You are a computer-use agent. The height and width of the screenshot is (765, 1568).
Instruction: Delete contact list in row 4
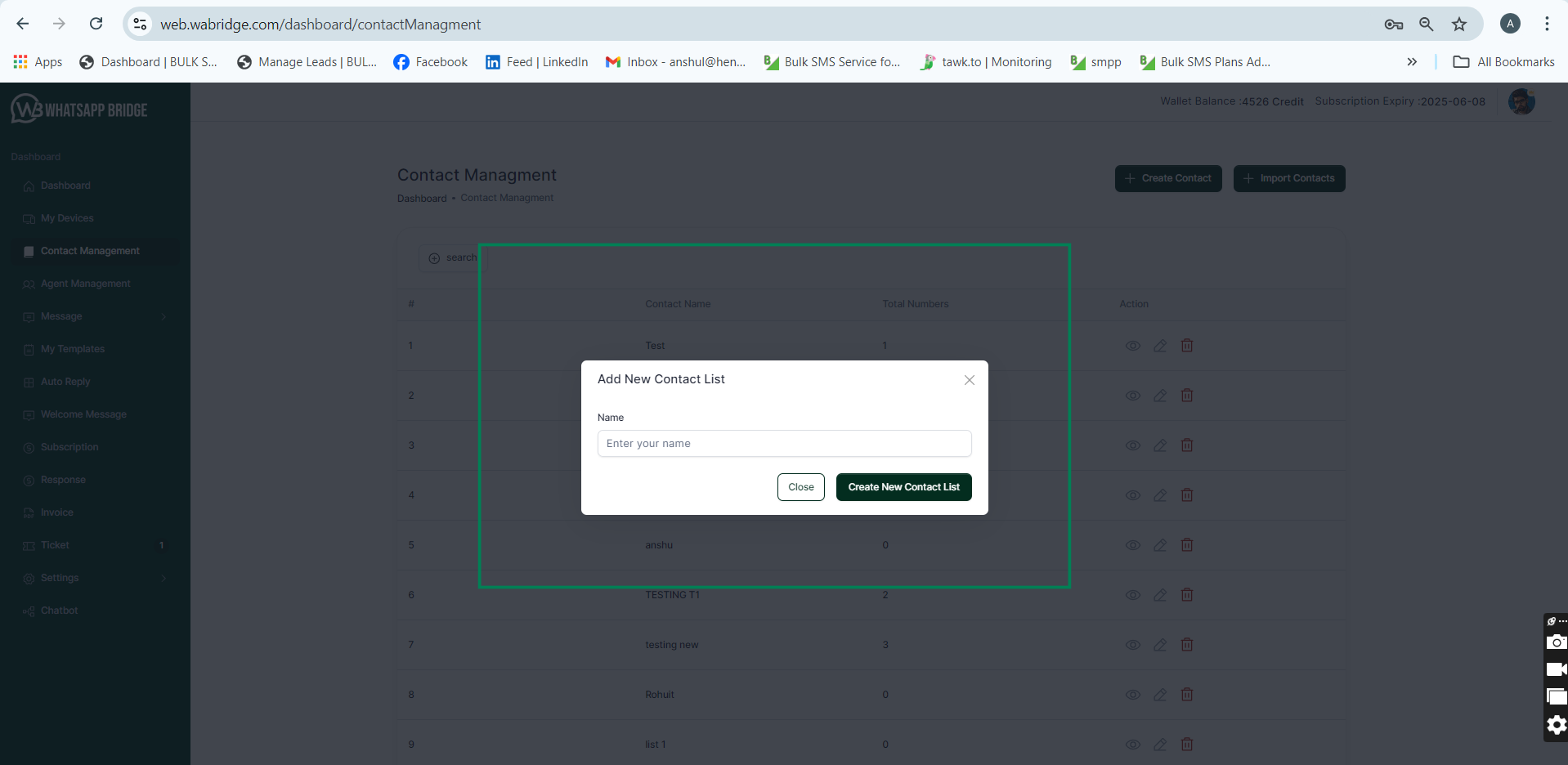[x=1187, y=495]
